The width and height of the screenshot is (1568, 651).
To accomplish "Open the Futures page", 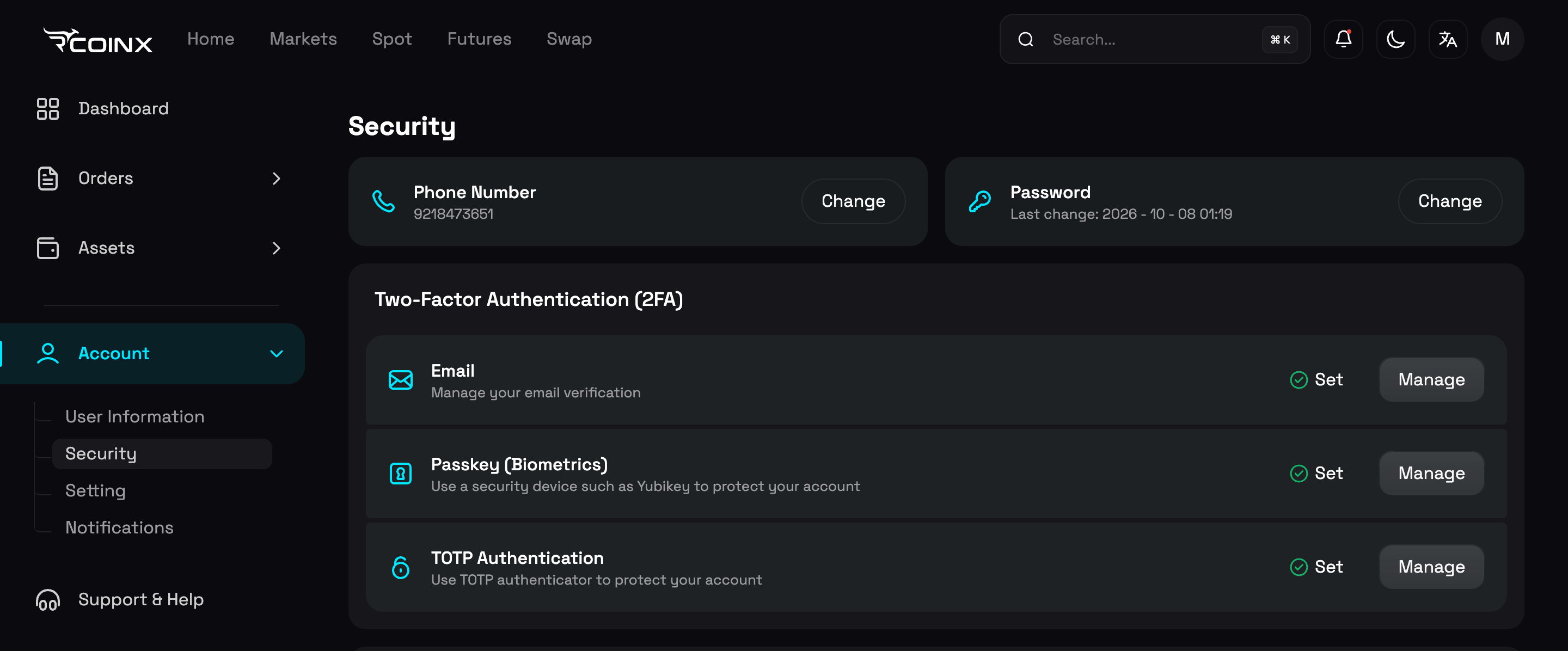I will pyautogui.click(x=479, y=39).
